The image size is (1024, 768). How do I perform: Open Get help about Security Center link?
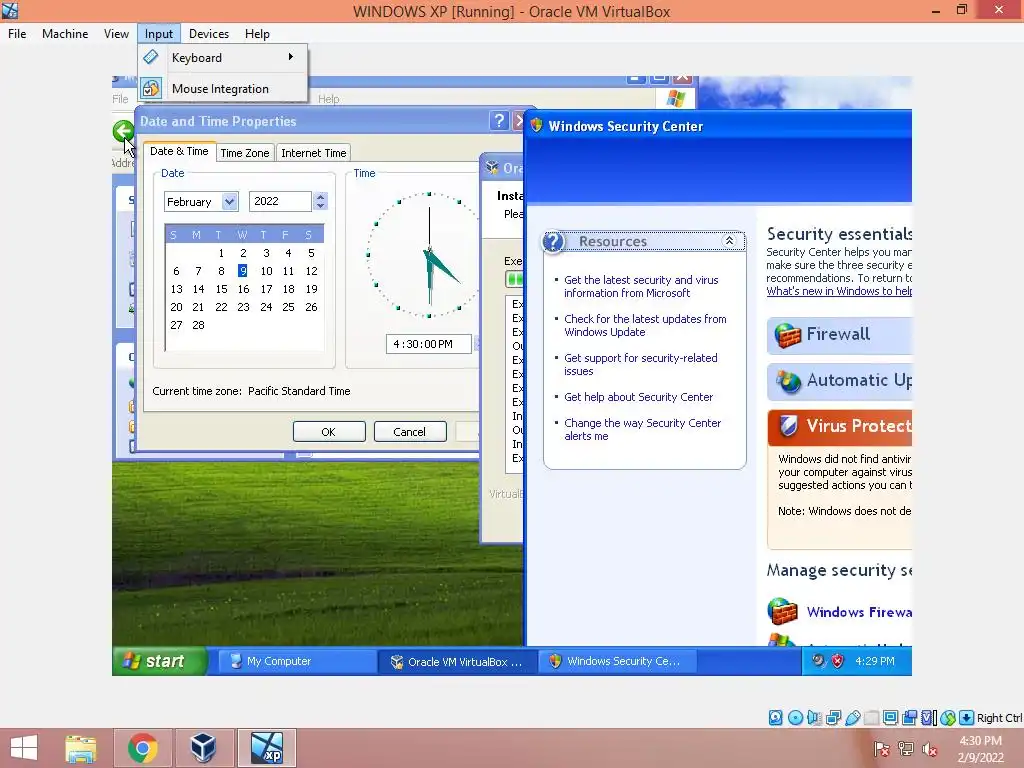coord(639,397)
